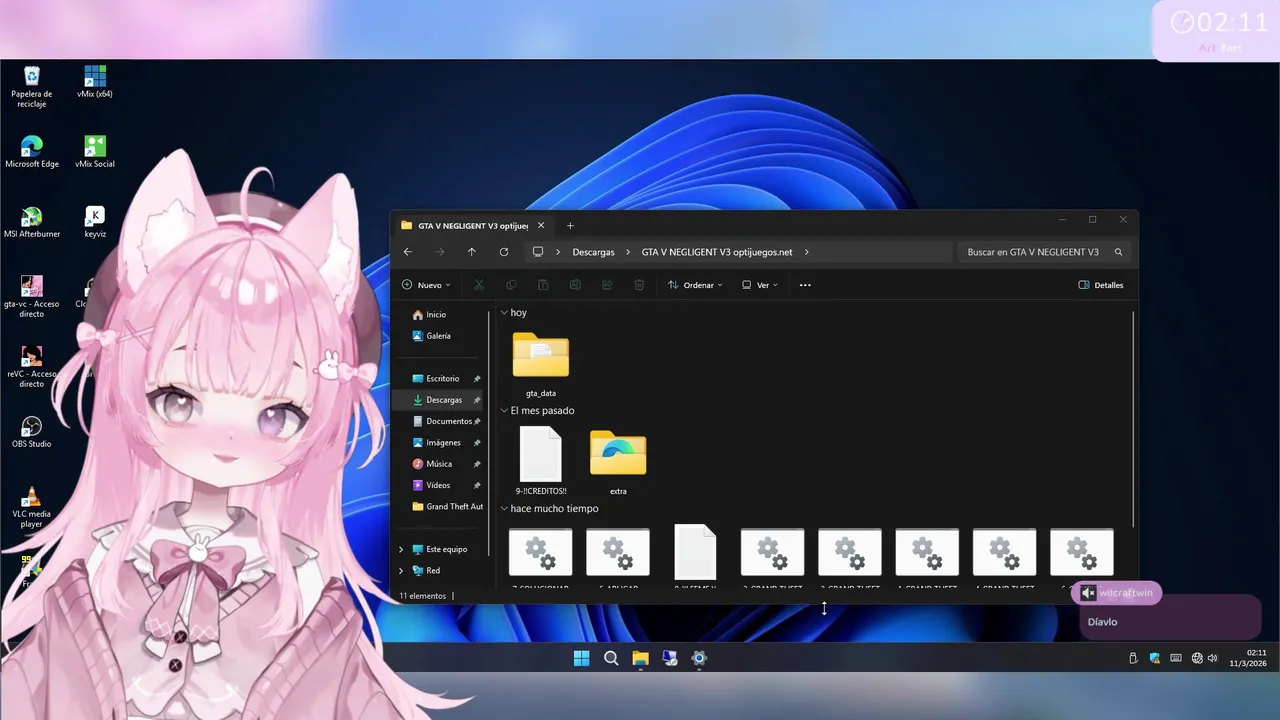Screen dimensions: 1280x720
Task: Open the Ver view dropdown
Action: click(x=760, y=285)
